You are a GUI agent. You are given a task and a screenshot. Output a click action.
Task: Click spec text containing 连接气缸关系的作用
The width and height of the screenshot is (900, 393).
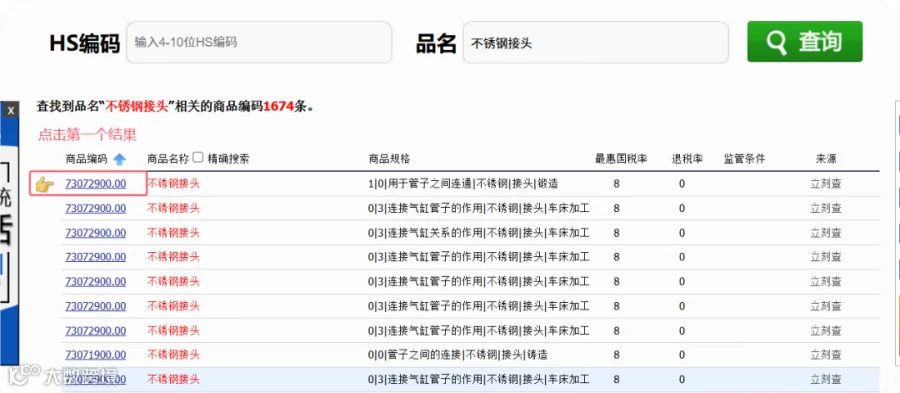pyautogui.click(x=479, y=232)
